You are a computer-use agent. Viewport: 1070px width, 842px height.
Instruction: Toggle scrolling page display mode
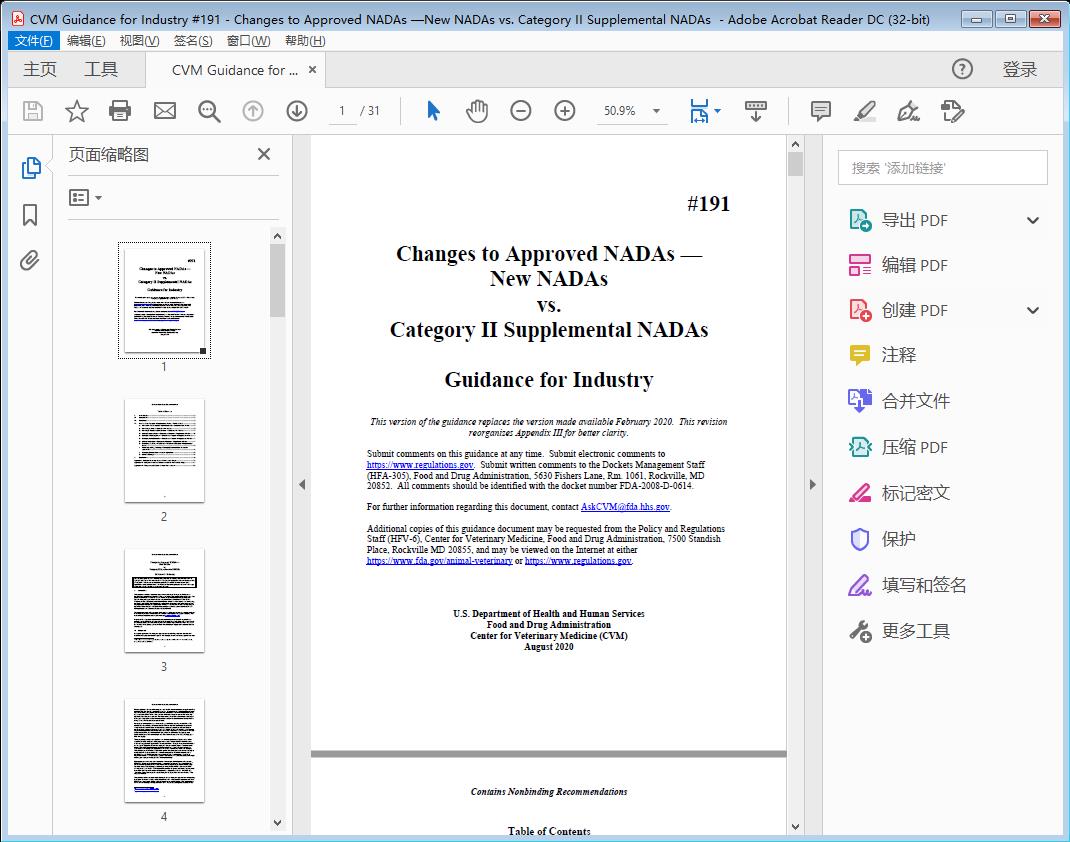point(755,110)
